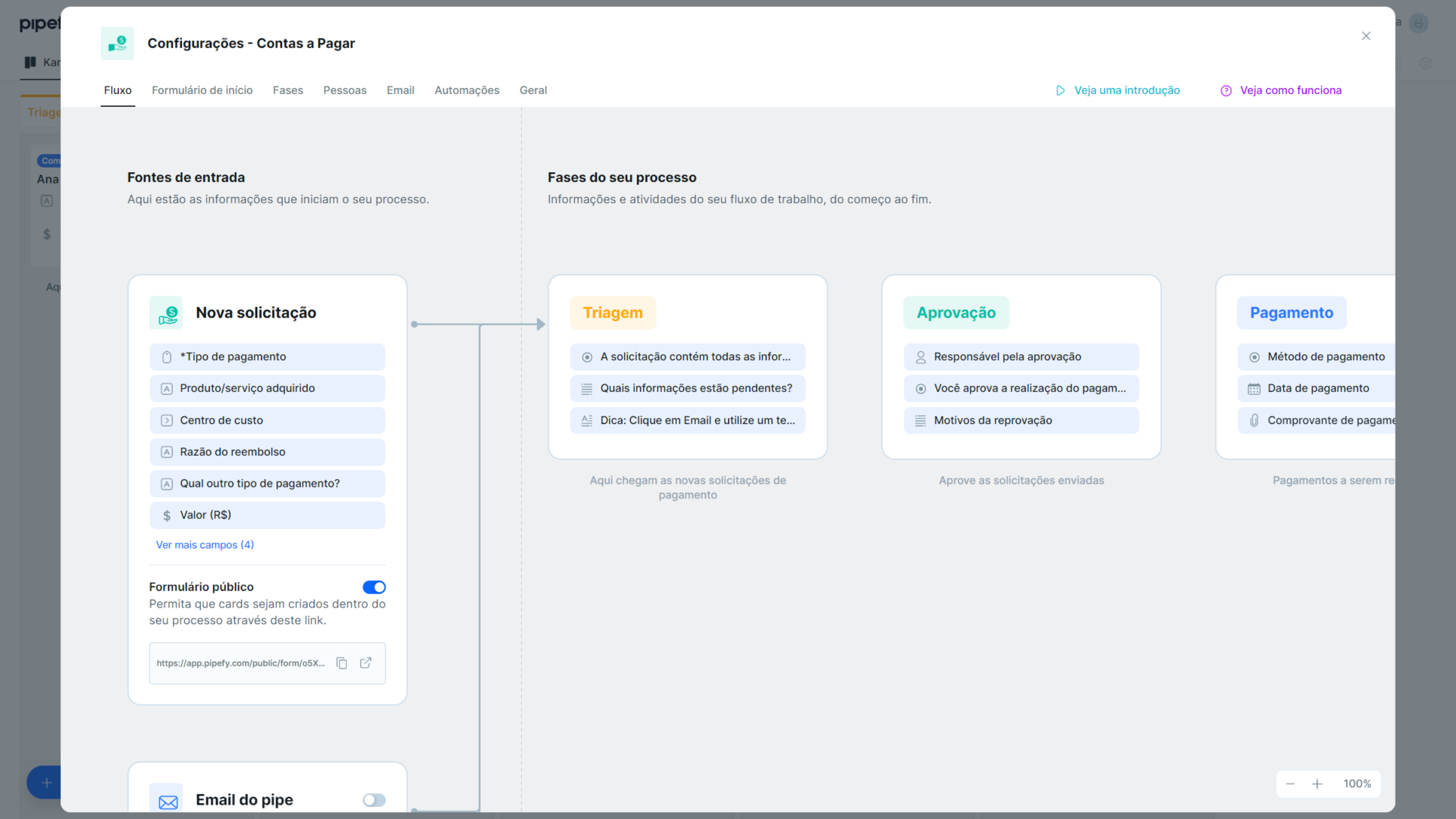The width and height of the screenshot is (1456, 819).
Task: Click the calendar icon on Data de pagamento
Action: pos(1255,388)
